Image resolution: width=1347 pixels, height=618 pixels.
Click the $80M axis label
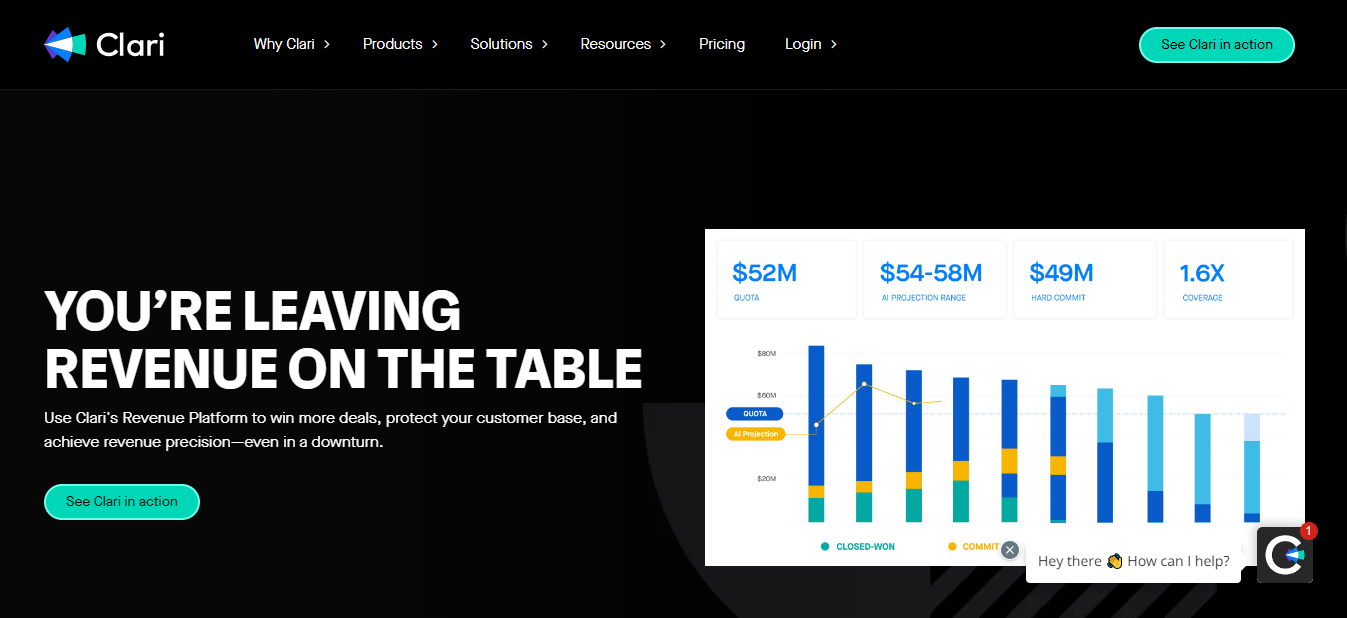(767, 354)
